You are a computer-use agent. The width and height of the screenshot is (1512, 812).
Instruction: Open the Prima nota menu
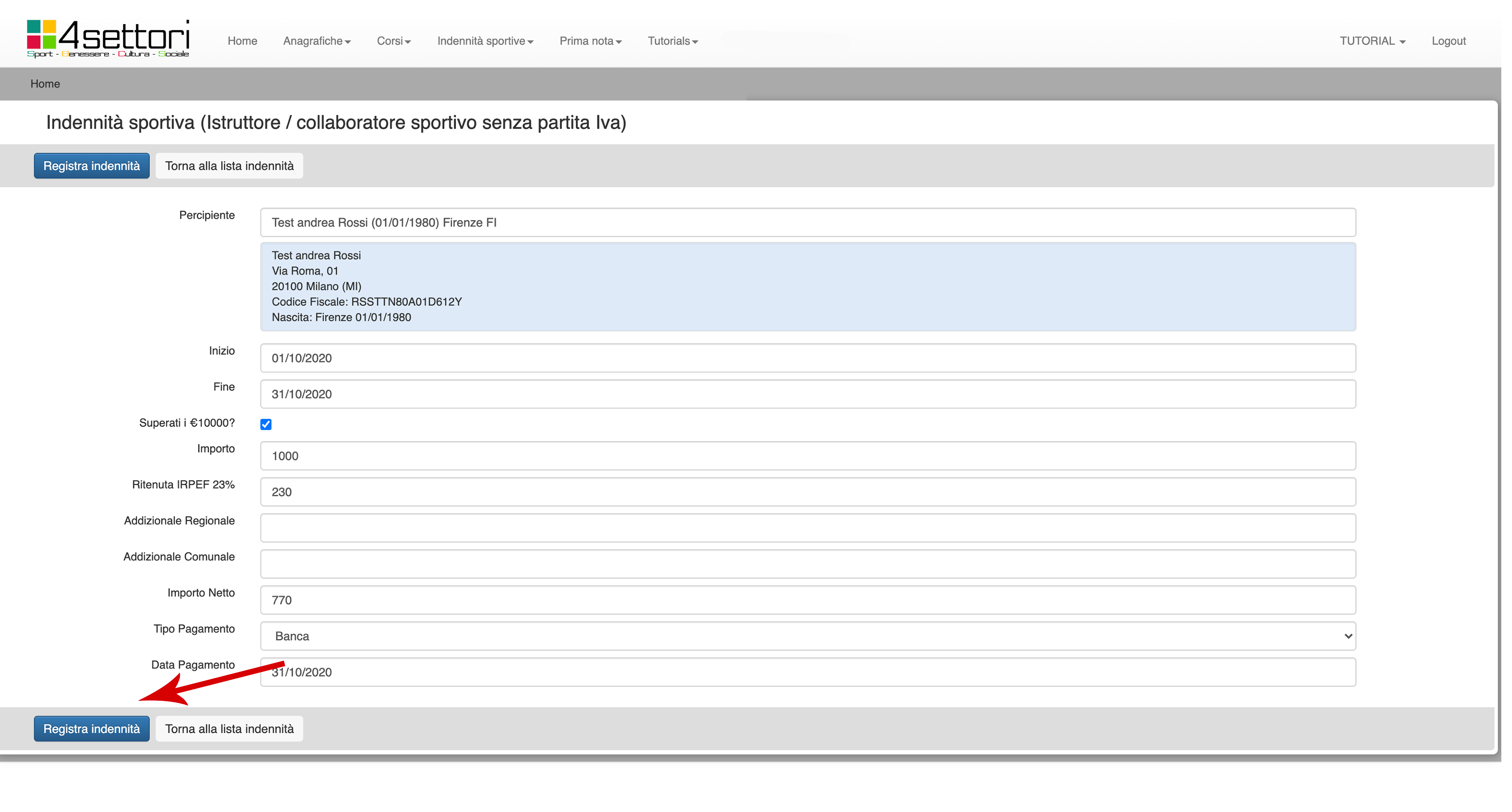590,41
